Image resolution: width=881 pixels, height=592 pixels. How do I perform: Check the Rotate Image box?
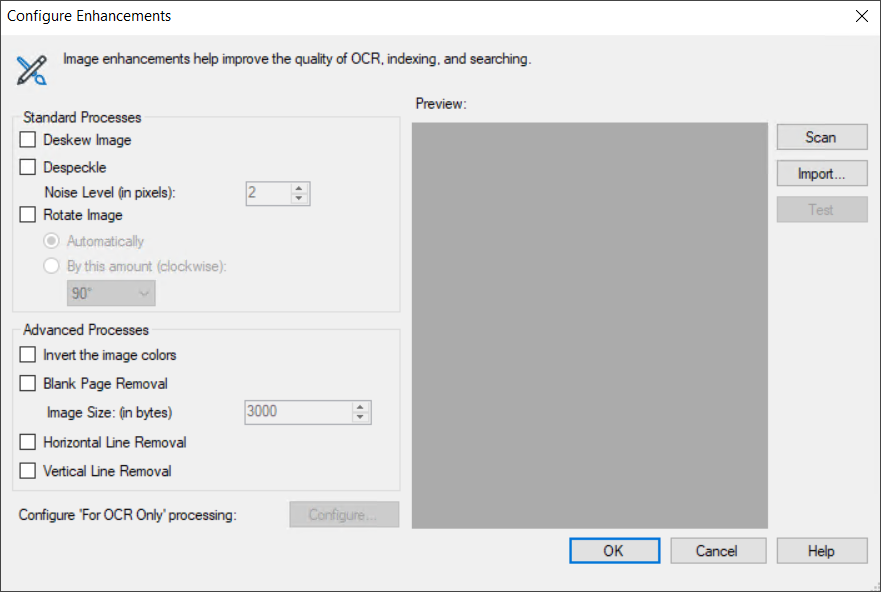pos(27,215)
